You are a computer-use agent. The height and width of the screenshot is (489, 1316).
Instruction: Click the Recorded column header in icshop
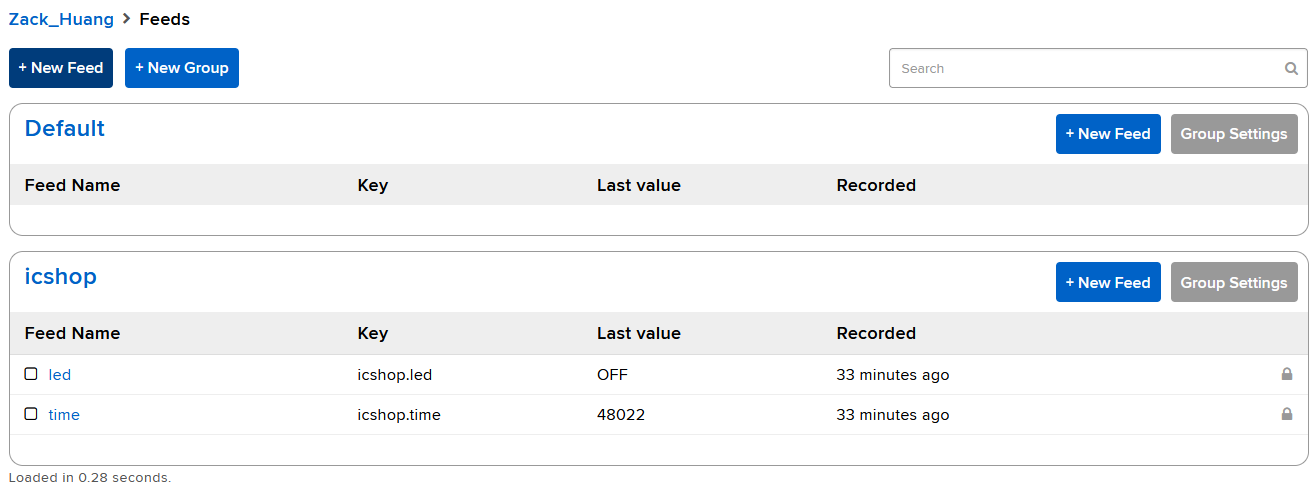876,333
